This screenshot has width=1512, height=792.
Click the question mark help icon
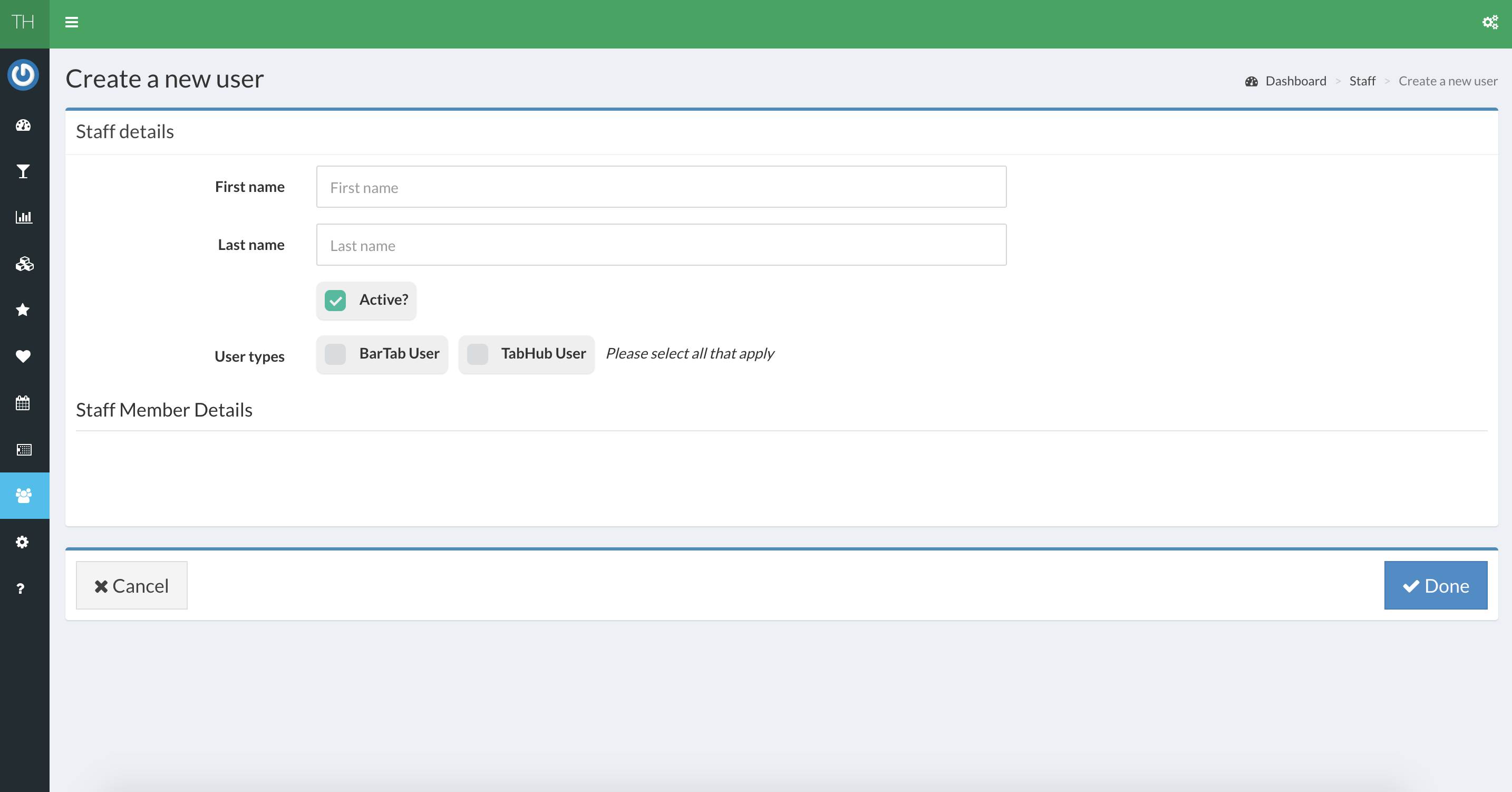21,589
